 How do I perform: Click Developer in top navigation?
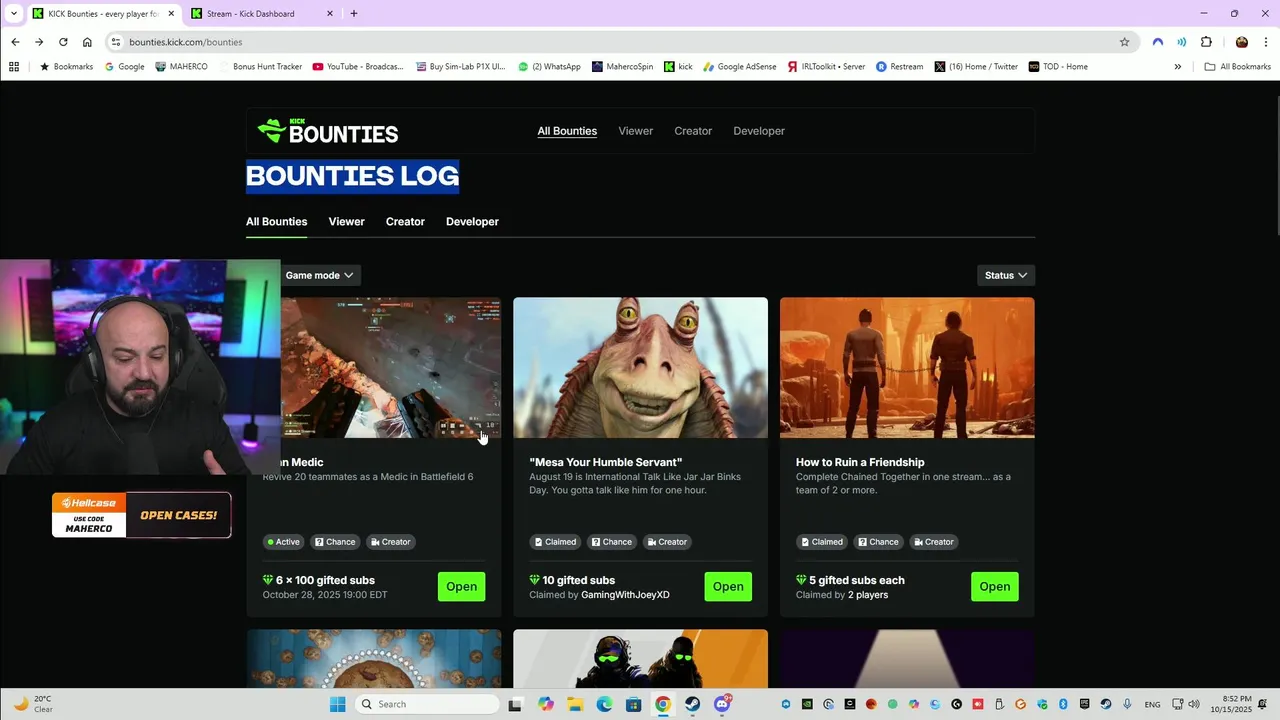759,131
